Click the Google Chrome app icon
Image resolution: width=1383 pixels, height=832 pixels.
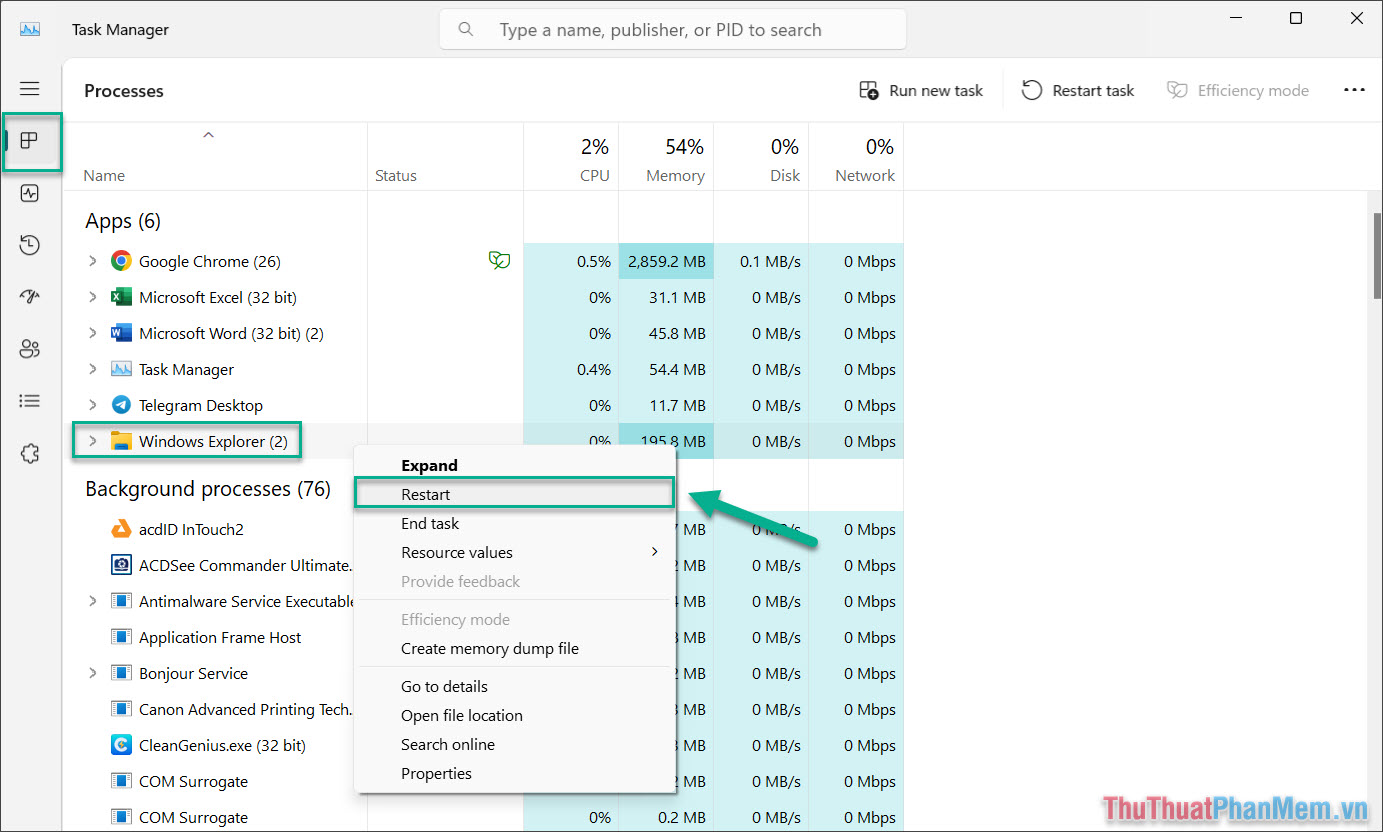pyautogui.click(x=121, y=261)
